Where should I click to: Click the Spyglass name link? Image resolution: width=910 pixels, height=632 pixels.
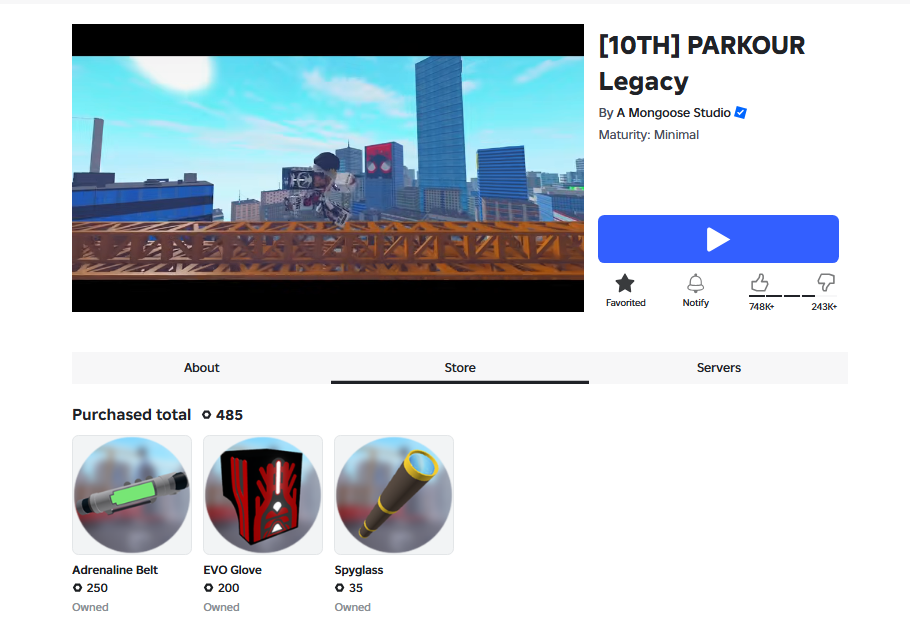(359, 570)
